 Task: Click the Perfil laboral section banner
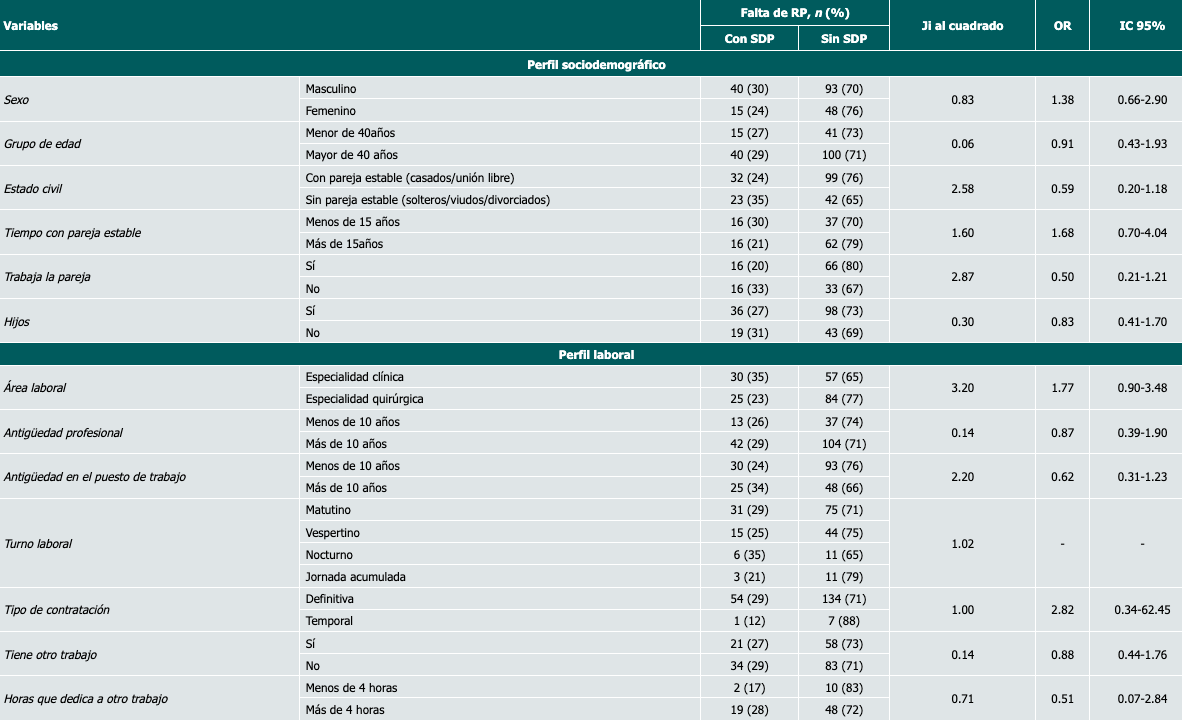tap(596, 354)
